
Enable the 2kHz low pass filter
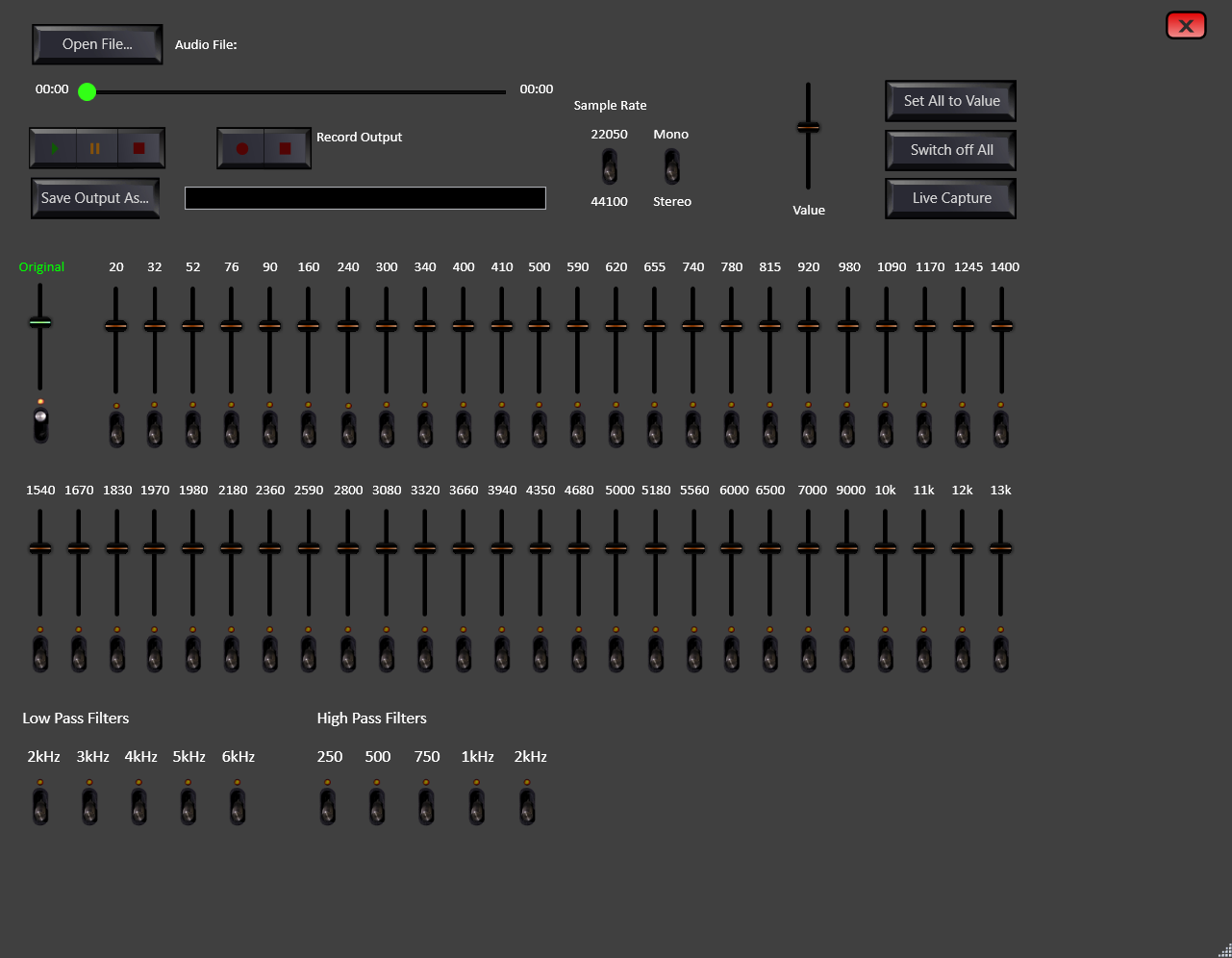(x=40, y=806)
